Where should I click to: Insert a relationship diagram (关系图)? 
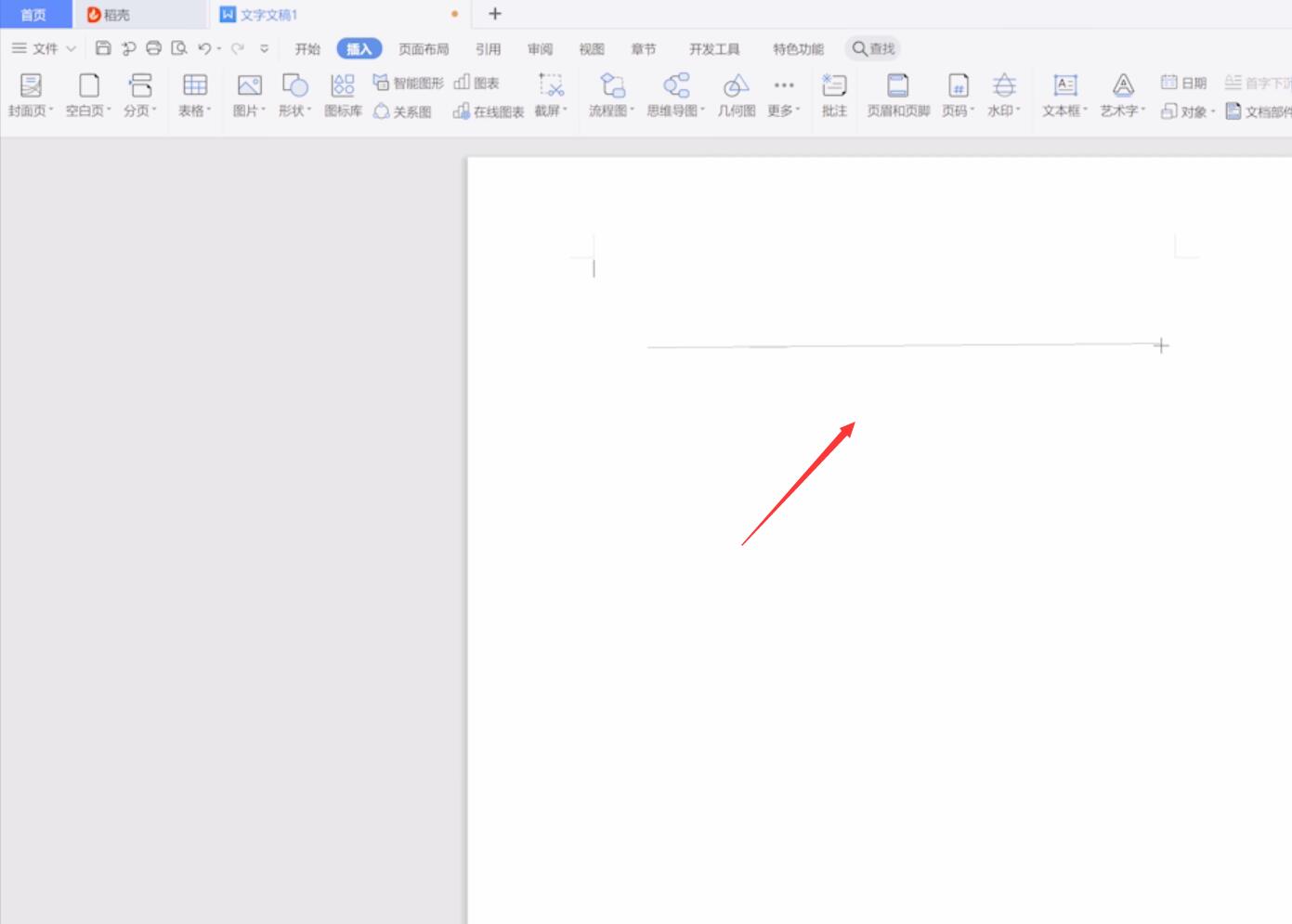coord(403,111)
